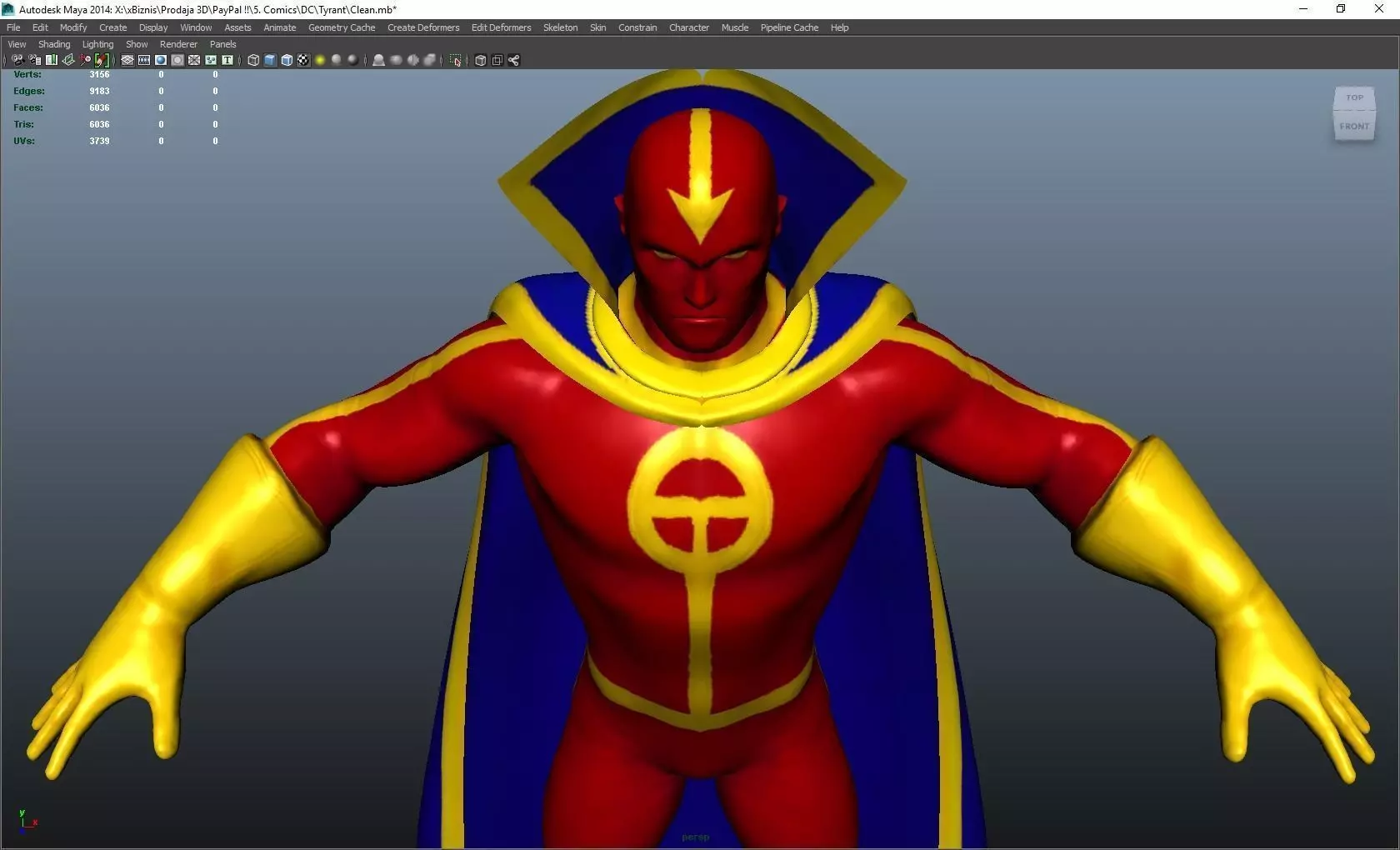Open the Help menu

pyautogui.click(x=839, y=27)
